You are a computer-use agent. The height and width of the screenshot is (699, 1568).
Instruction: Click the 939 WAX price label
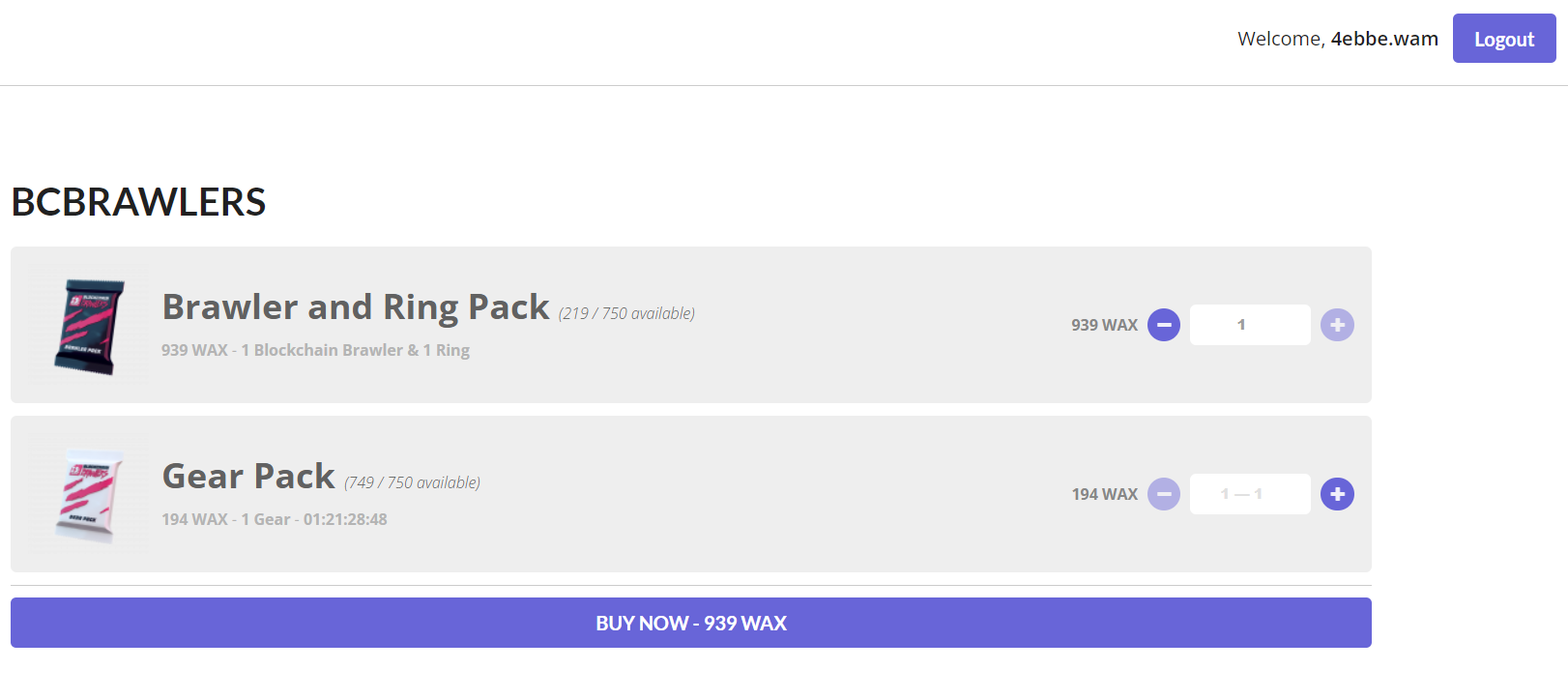coord(1104,325)
